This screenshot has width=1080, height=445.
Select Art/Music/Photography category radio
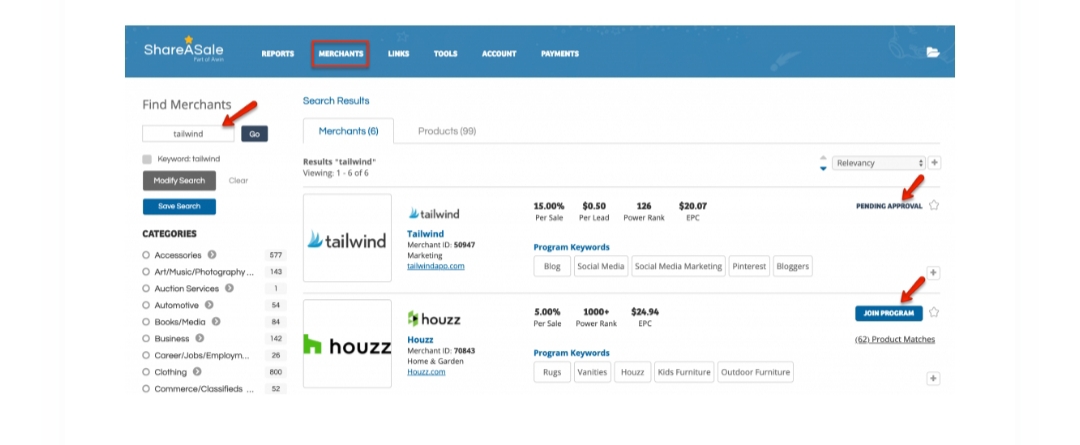146,272
